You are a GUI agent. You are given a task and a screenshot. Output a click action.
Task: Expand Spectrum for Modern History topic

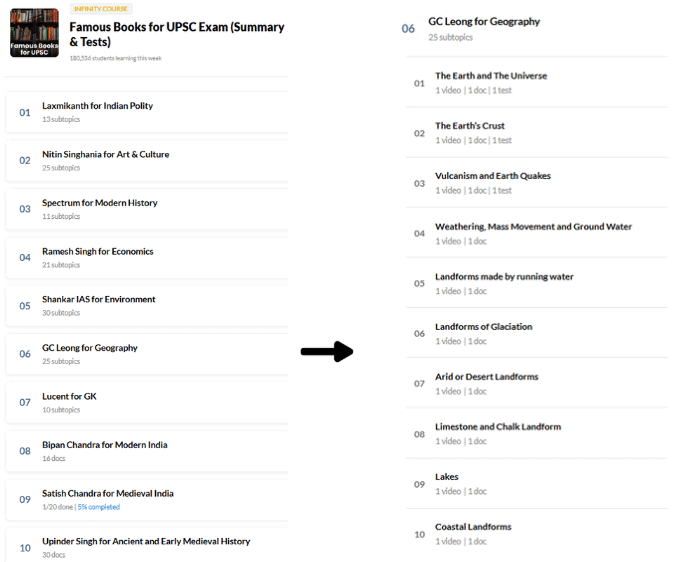click(147, 209)
